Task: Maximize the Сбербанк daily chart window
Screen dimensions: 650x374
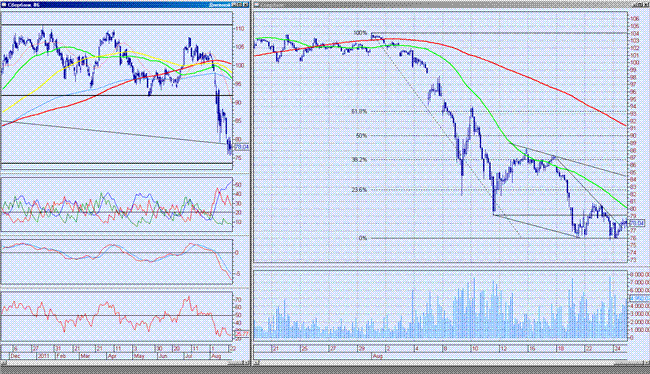Action: (240, 5)
